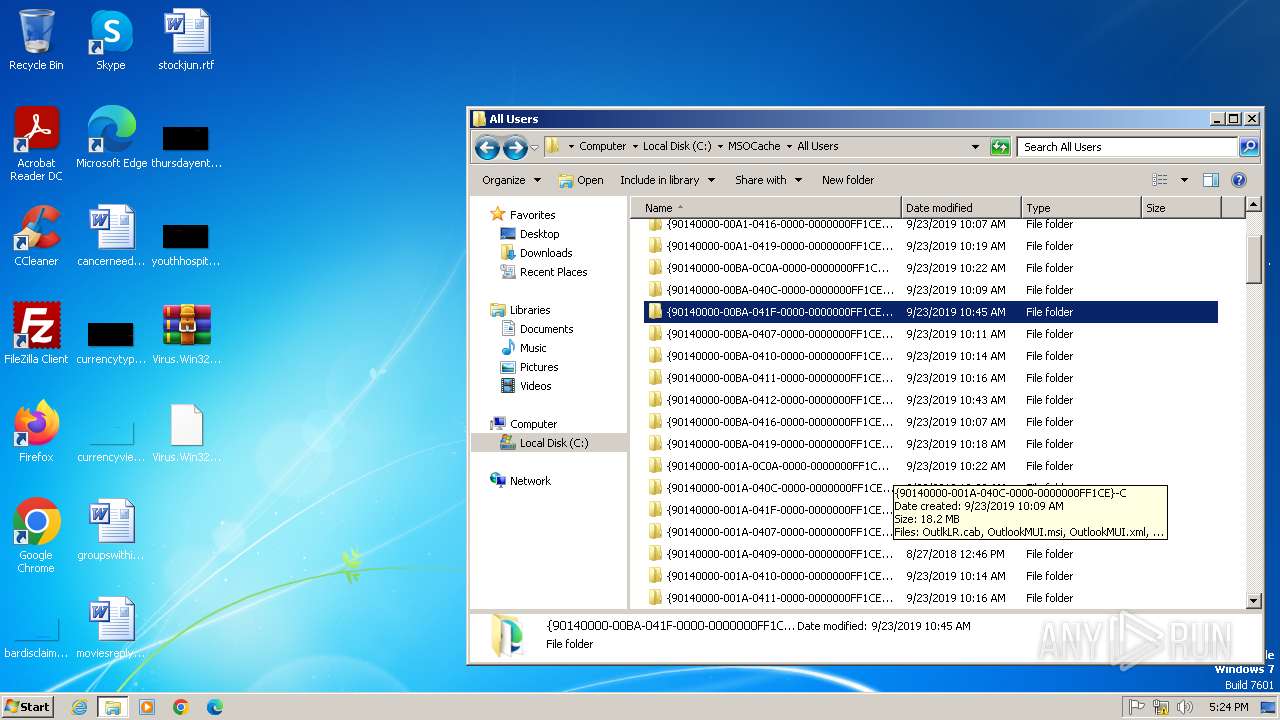Click the Action Center flag tray icon
Image resolution: width=1280 pixels, height=720 pixels.
[1136, 707]
